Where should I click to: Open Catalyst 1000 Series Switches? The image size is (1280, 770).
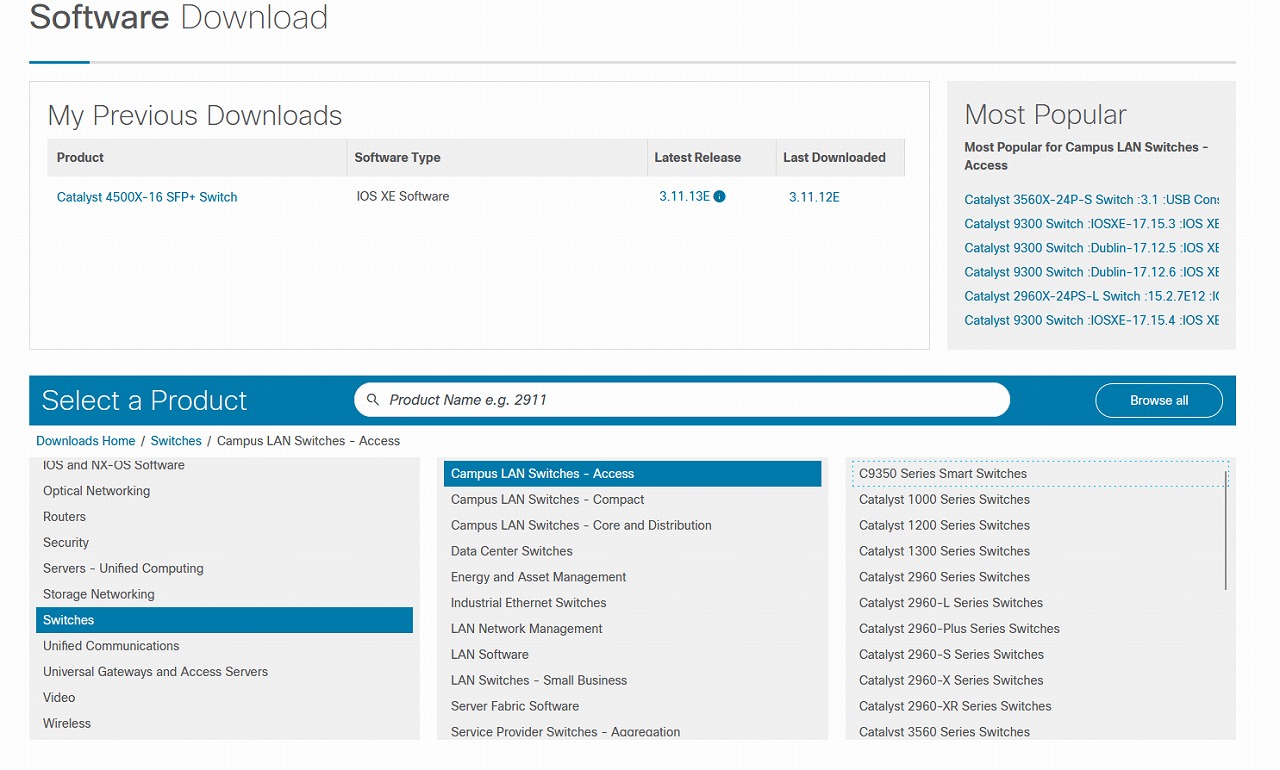pos(943,500)
